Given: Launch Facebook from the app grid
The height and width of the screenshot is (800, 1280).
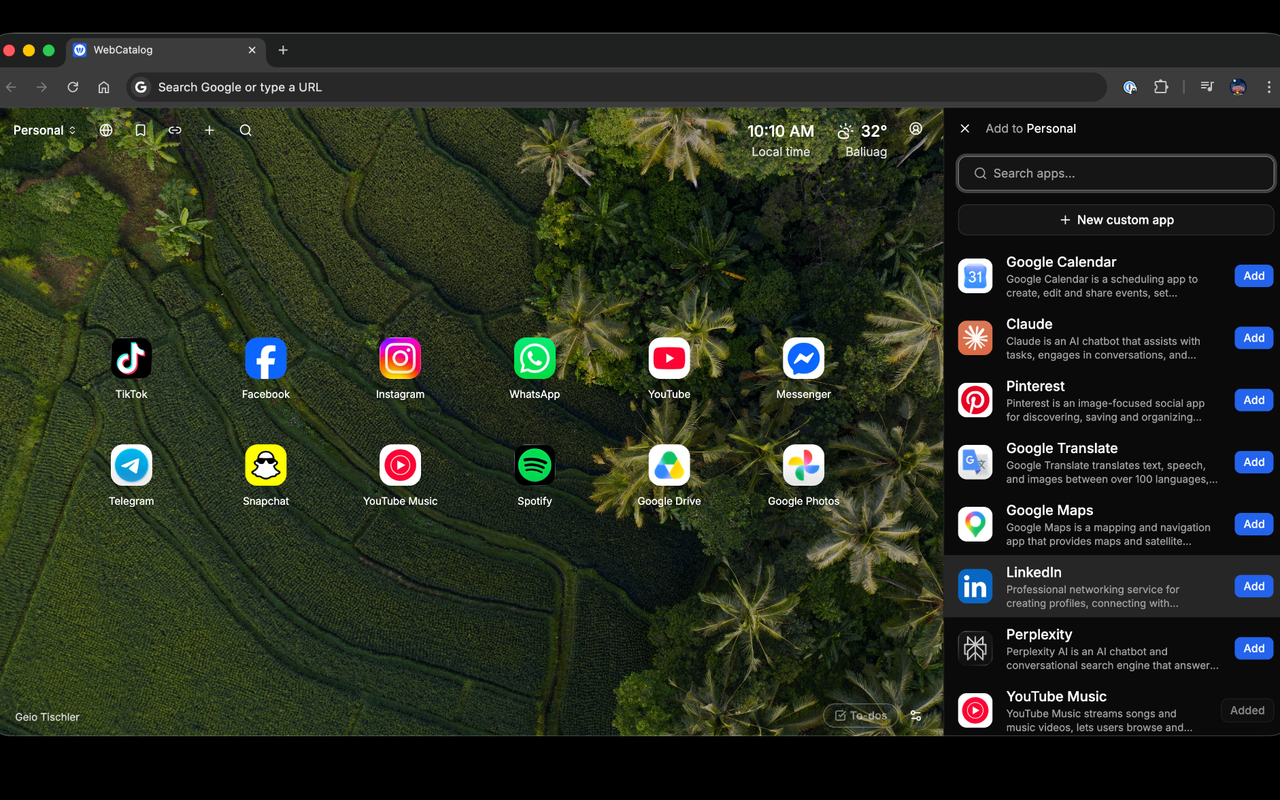Looking at the screenshot, I should click(266, 359).
